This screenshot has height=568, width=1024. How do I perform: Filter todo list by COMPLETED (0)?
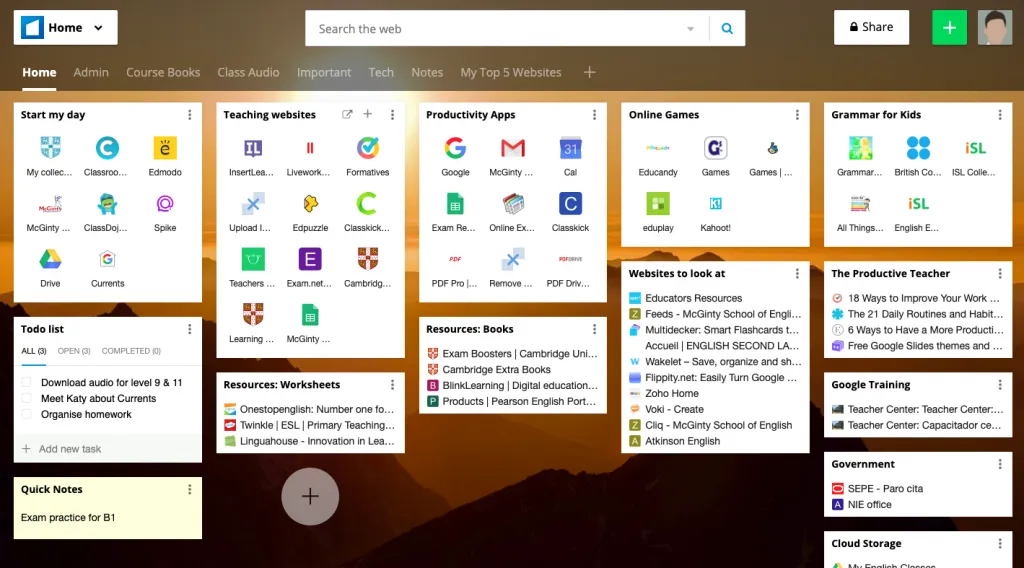[131, 351]
